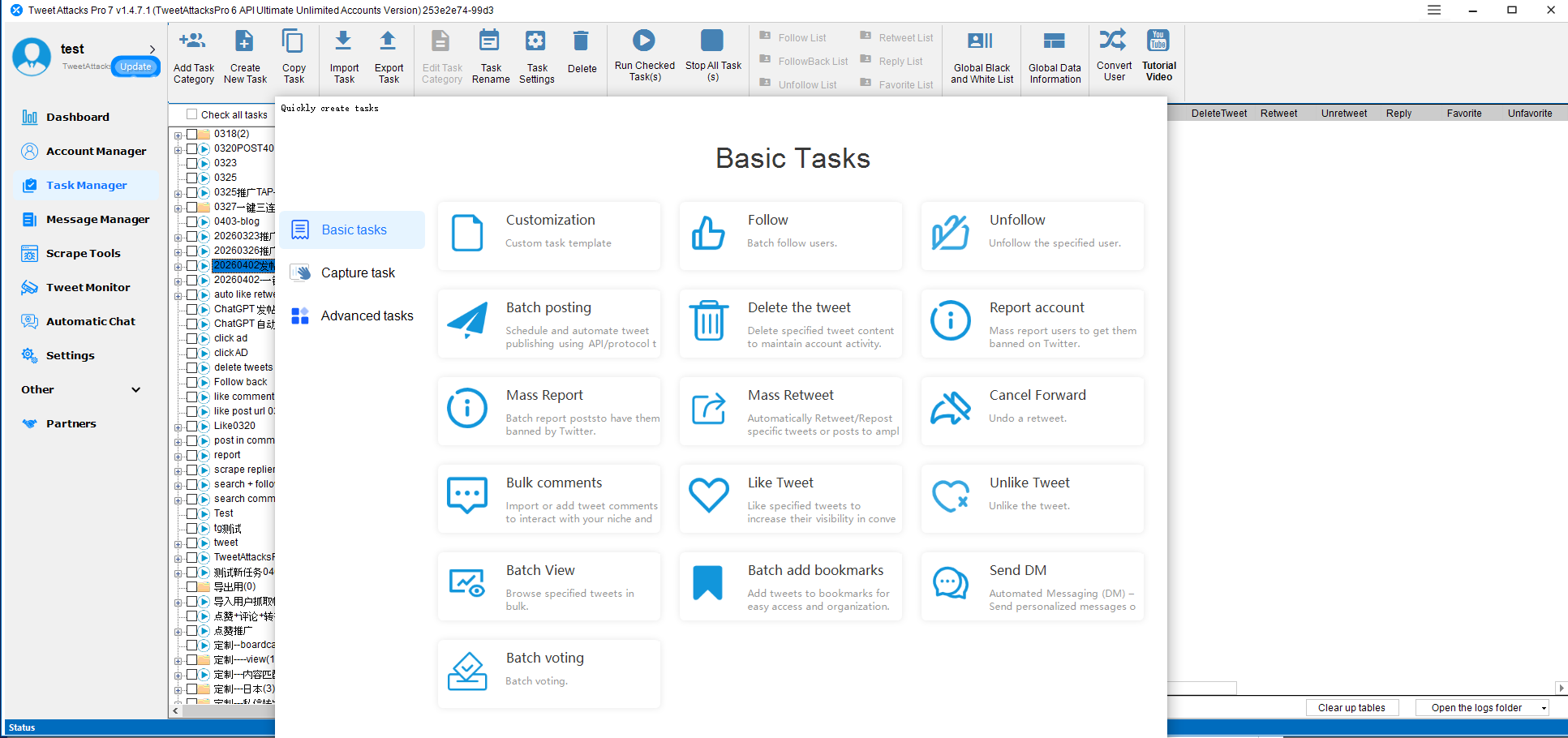Select the Batch posting task card
1568x738 pixels.
549,324
